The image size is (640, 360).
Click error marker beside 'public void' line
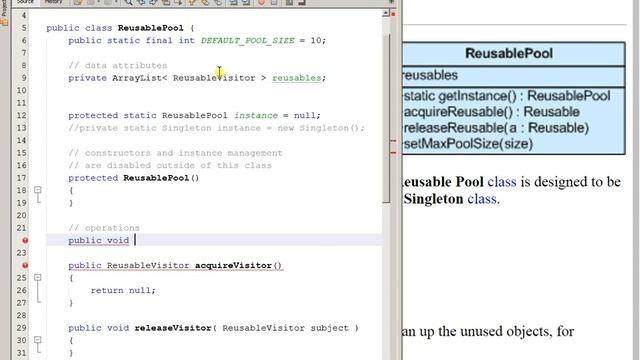25,240
